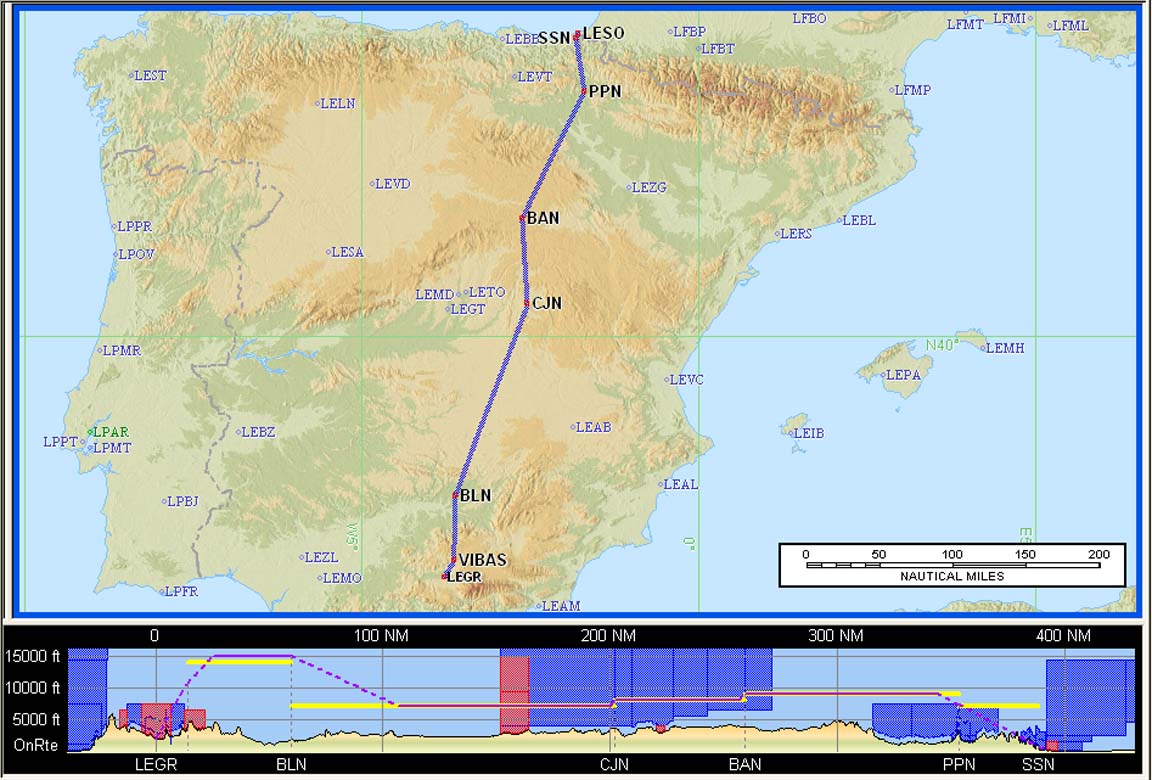
Task: Select the green LPAR airport marker
Action: tap(90, 432)
